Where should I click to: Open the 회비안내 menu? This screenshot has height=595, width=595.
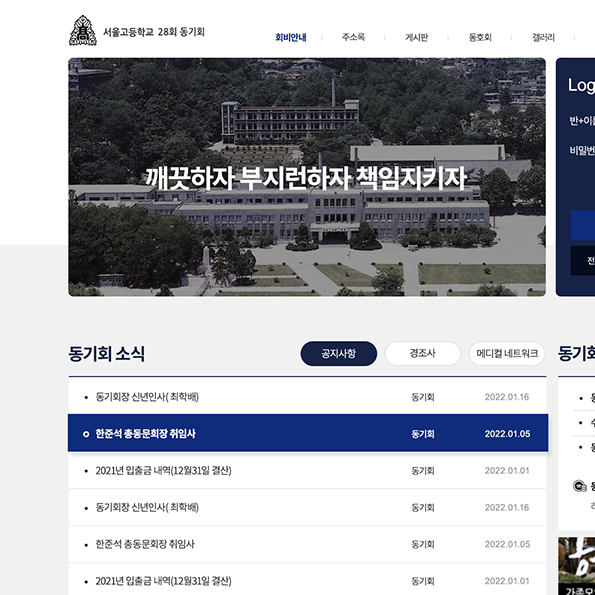coord(291,37)
